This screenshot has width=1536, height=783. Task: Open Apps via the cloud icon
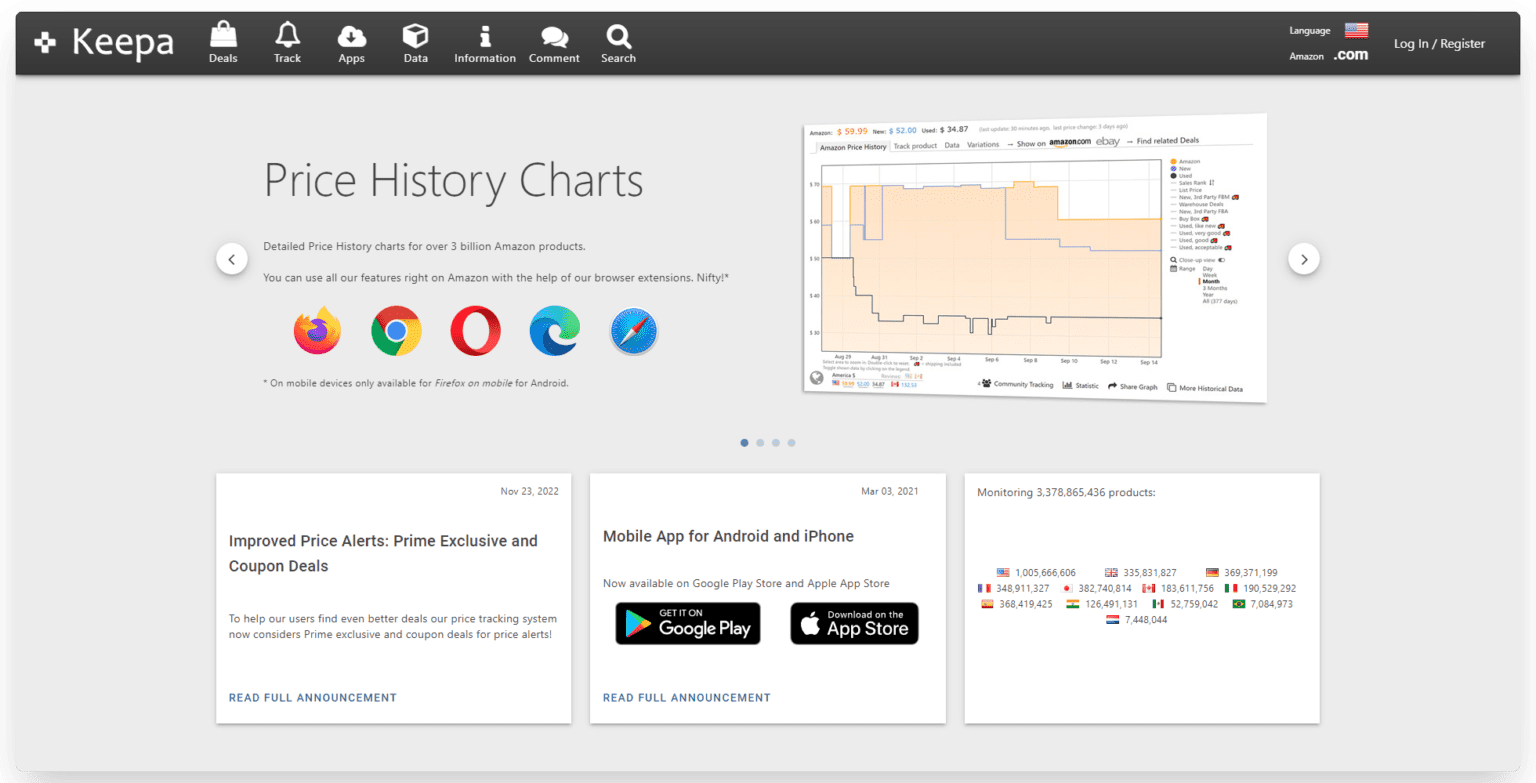(351, 40)
